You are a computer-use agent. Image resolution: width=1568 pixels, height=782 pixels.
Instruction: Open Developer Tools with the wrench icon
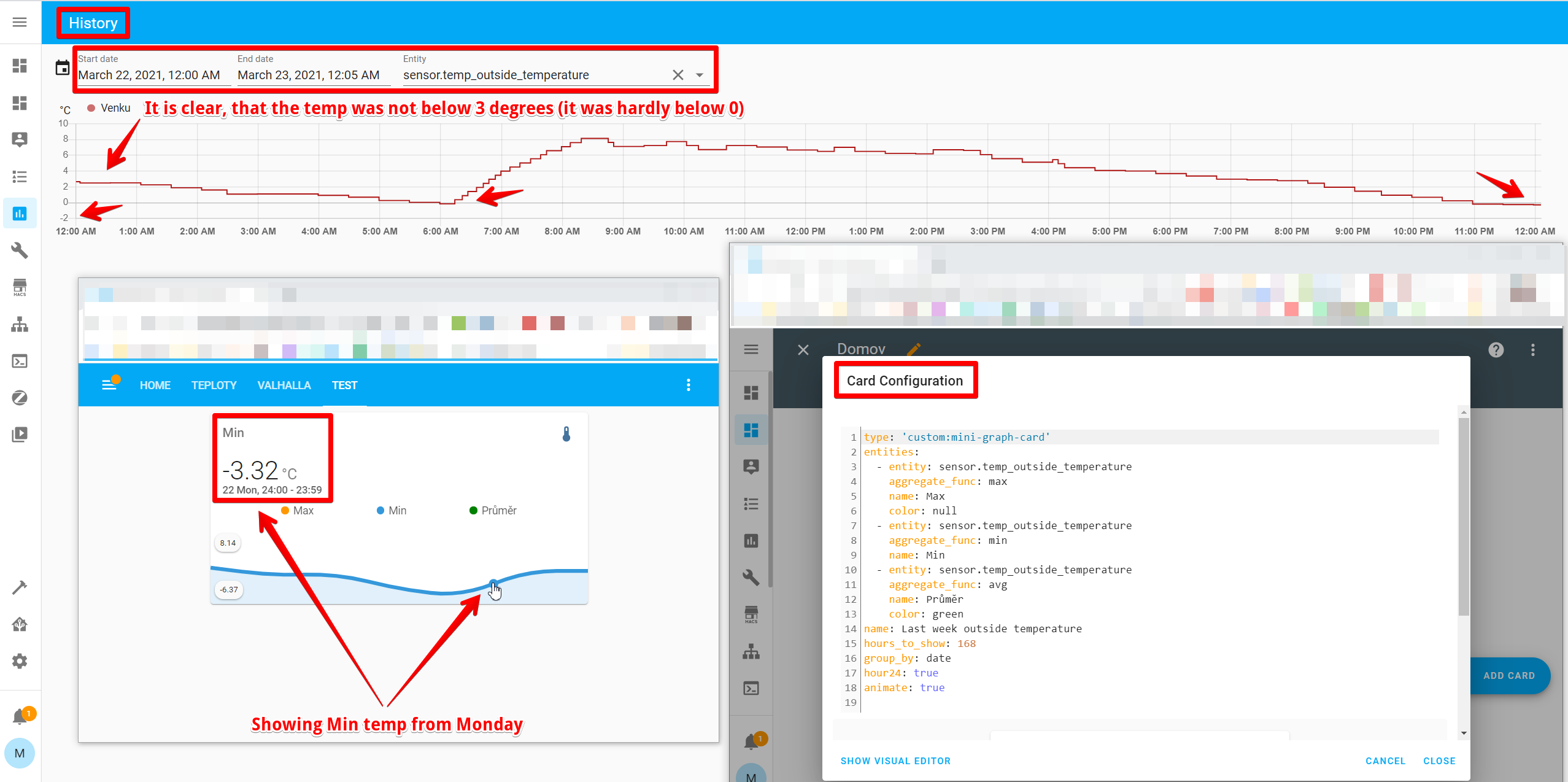coord(20,250)
